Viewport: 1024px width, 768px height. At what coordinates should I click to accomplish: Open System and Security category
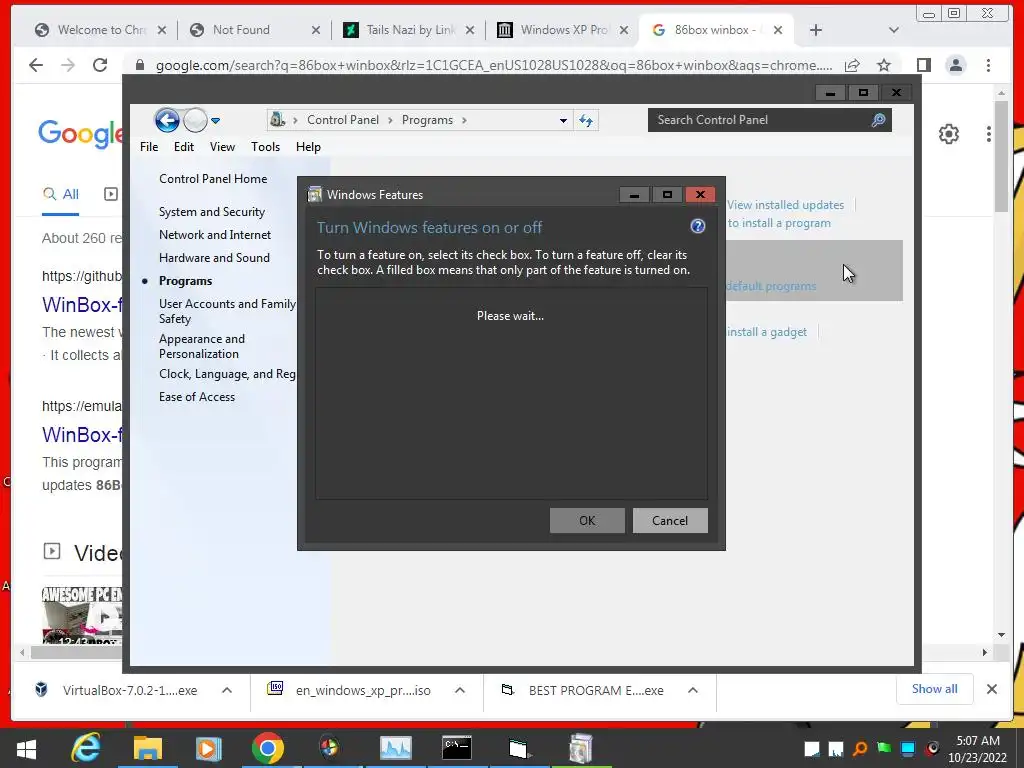[212, 212]
